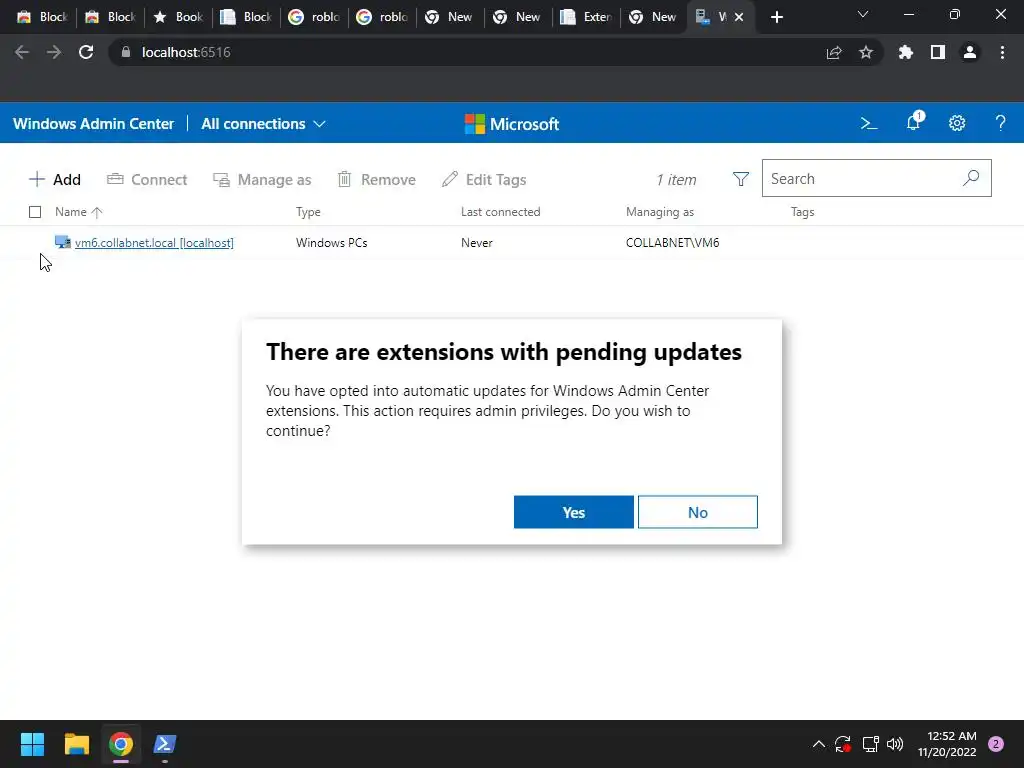This screenshot has width=1024, height=768.
Task: Open the help question mark icon
Action: point(1000,123)
